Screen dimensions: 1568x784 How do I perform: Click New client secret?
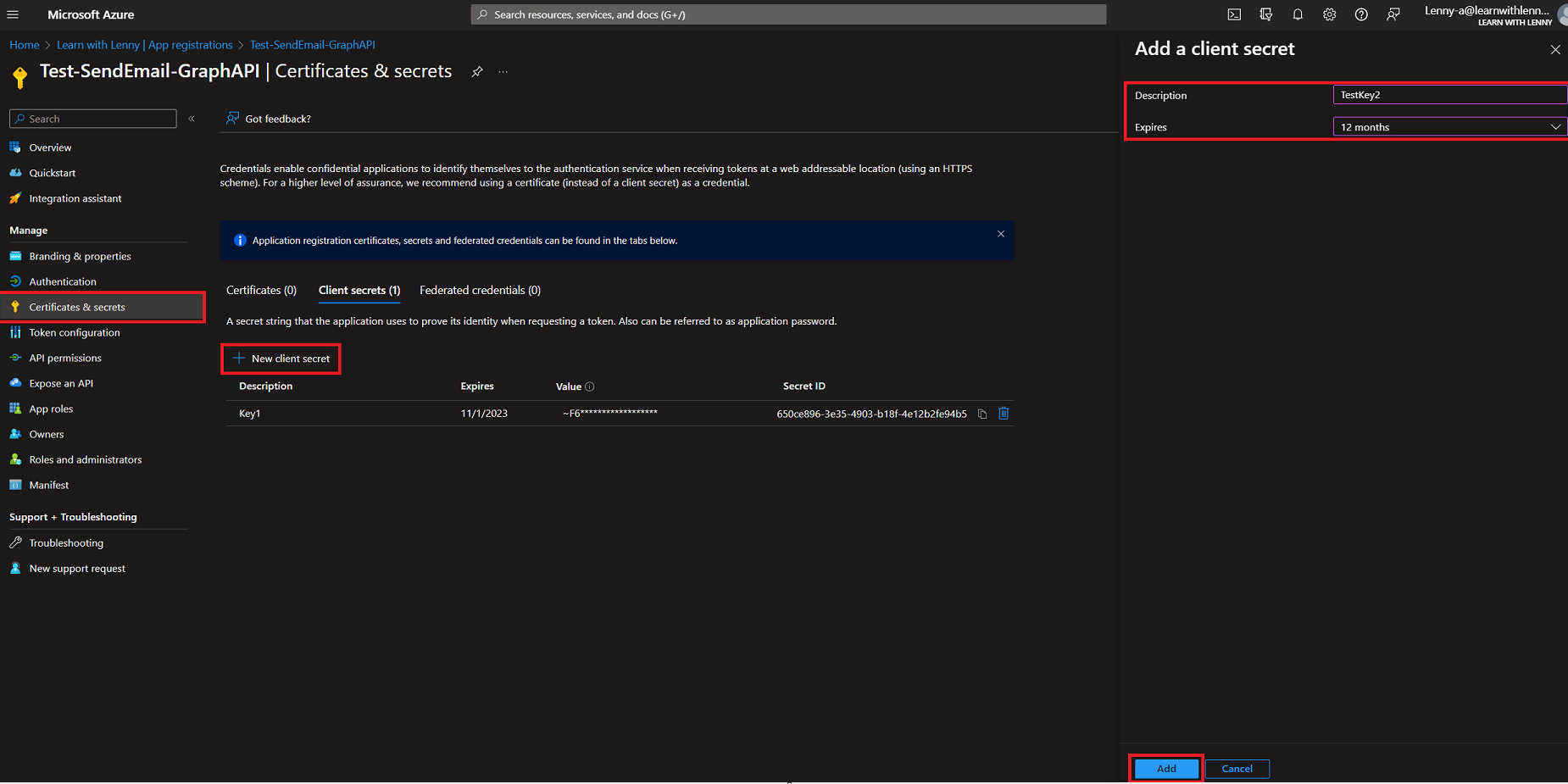coord(281,359)
